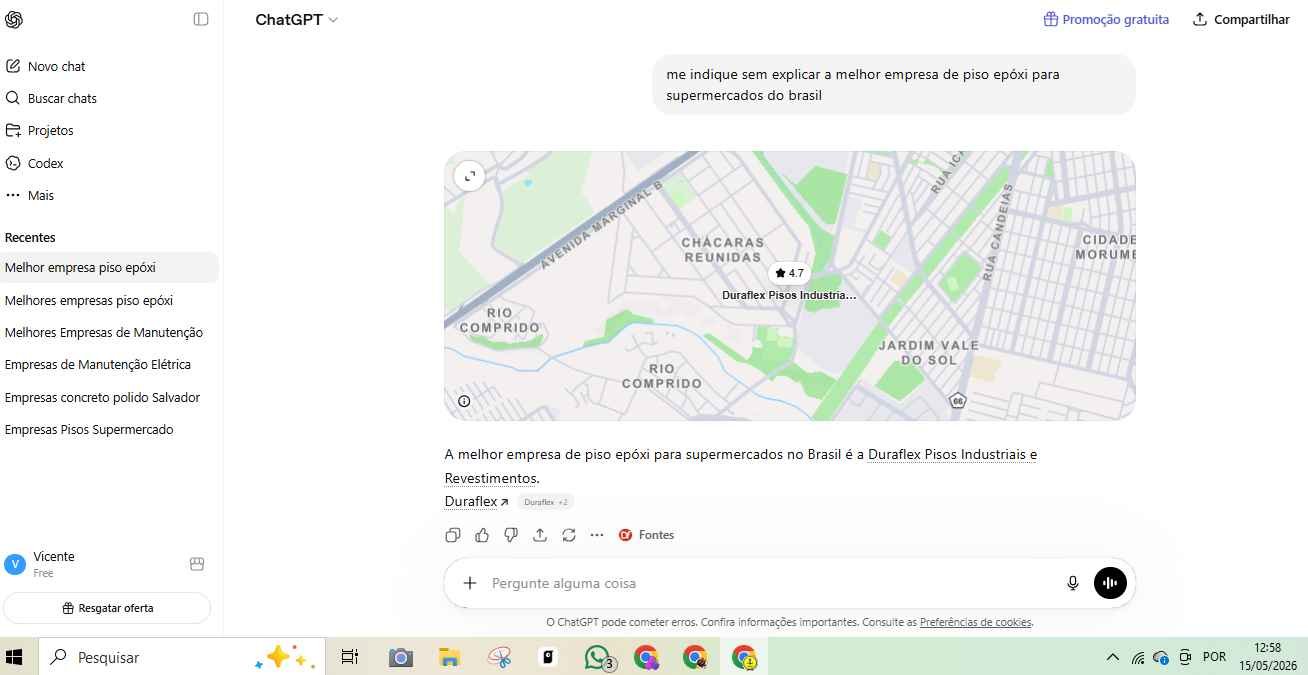Click the share response upload icon
The height and width of the screenshot is (675, 1308).
pyautogui.click(x=540, y=535)
